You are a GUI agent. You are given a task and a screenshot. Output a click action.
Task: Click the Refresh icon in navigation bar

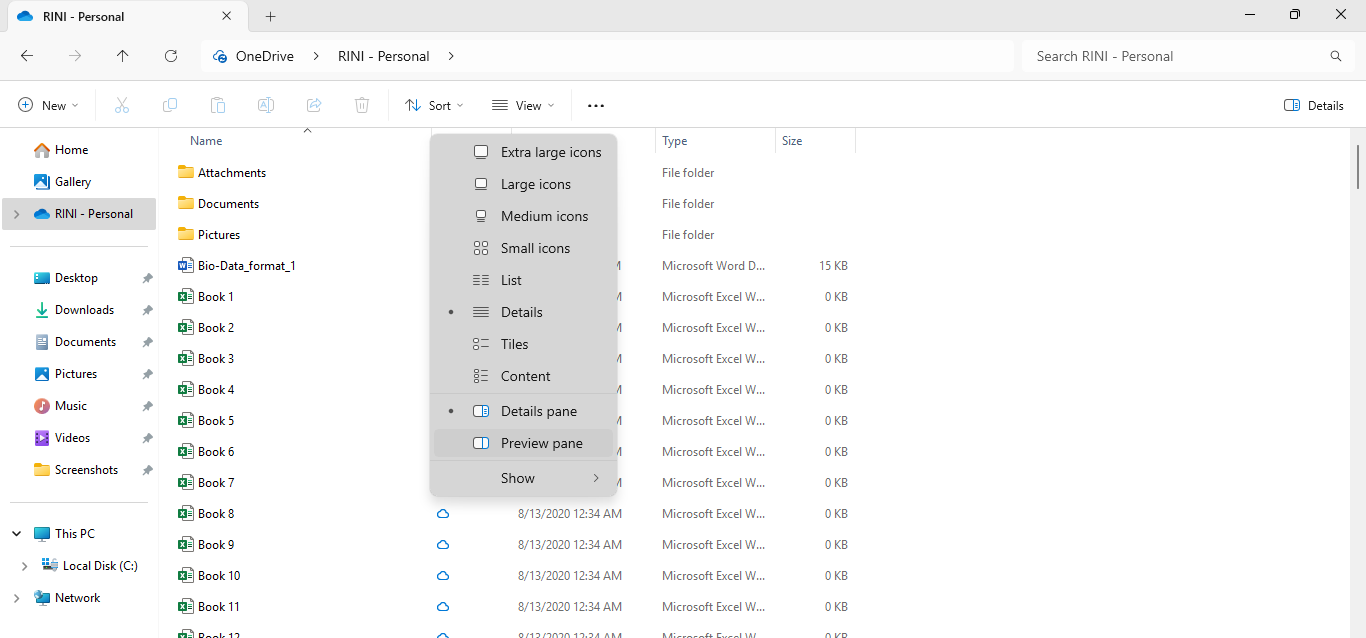(x=171, y=56)
